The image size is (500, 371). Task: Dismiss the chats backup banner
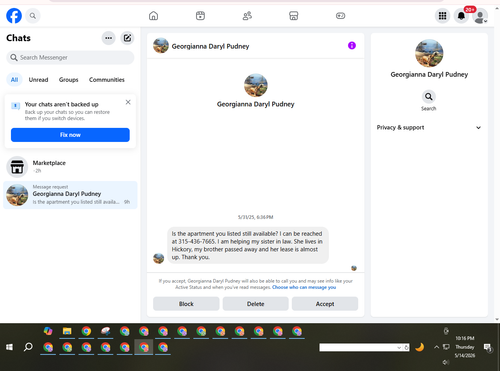(x=128, y=102)
